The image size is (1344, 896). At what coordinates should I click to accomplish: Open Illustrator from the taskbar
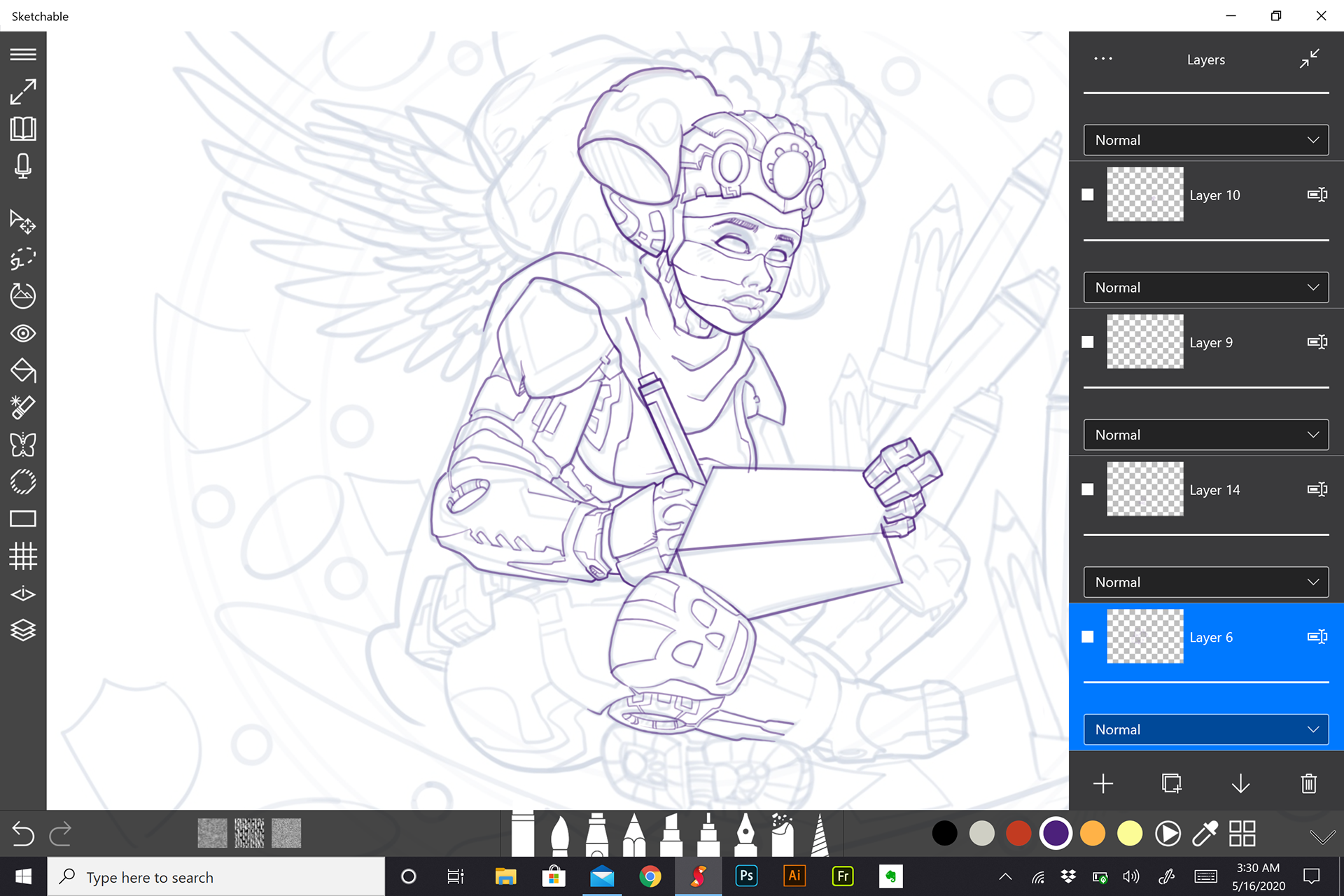tap(794, 876)
